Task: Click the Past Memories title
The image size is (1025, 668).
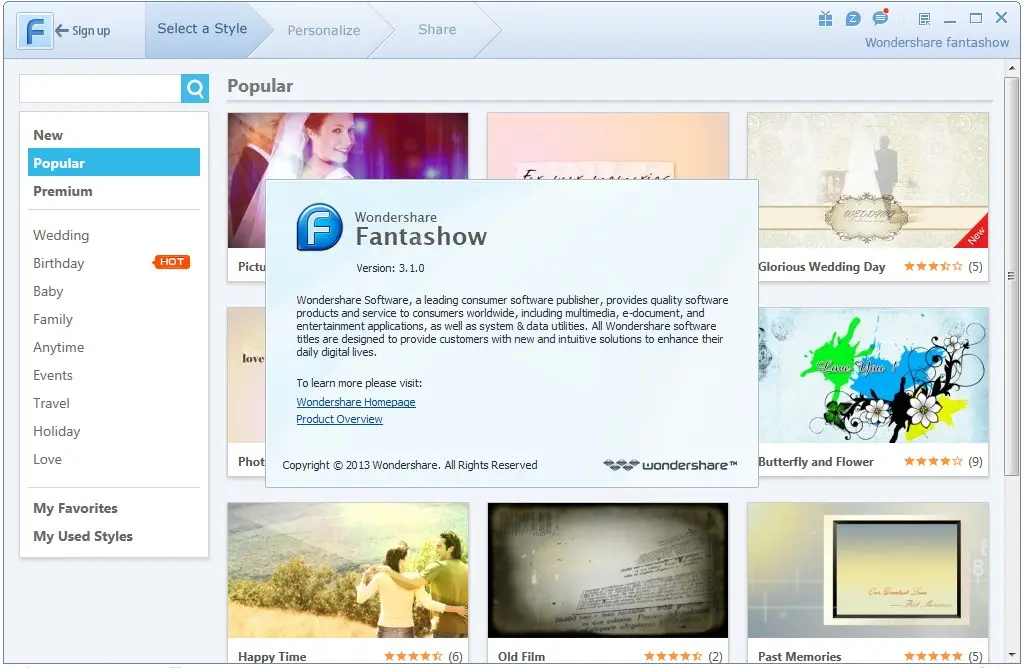Action: 799,656
